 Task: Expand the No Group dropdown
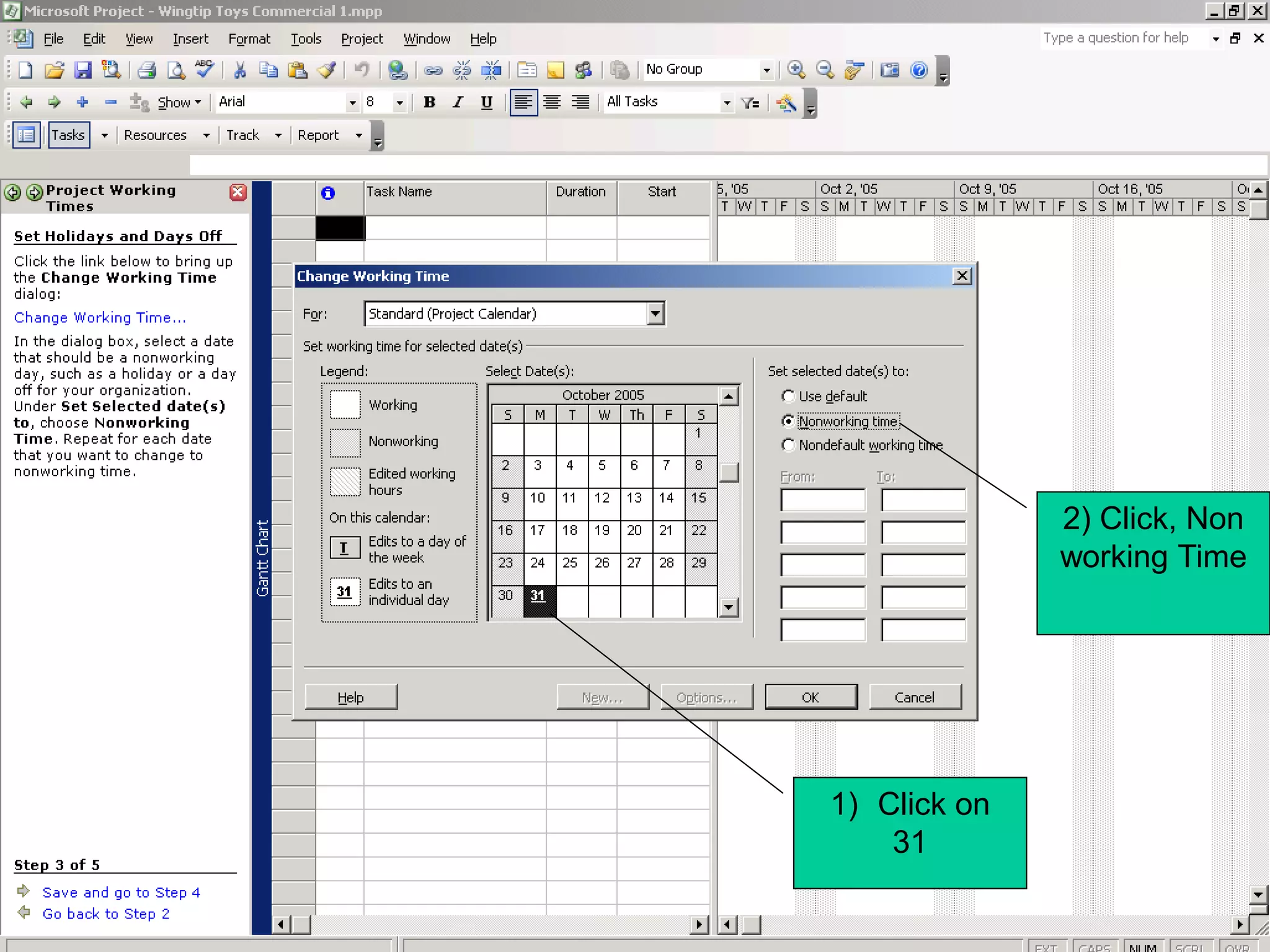pyautogui.click(x=766, y=70)
